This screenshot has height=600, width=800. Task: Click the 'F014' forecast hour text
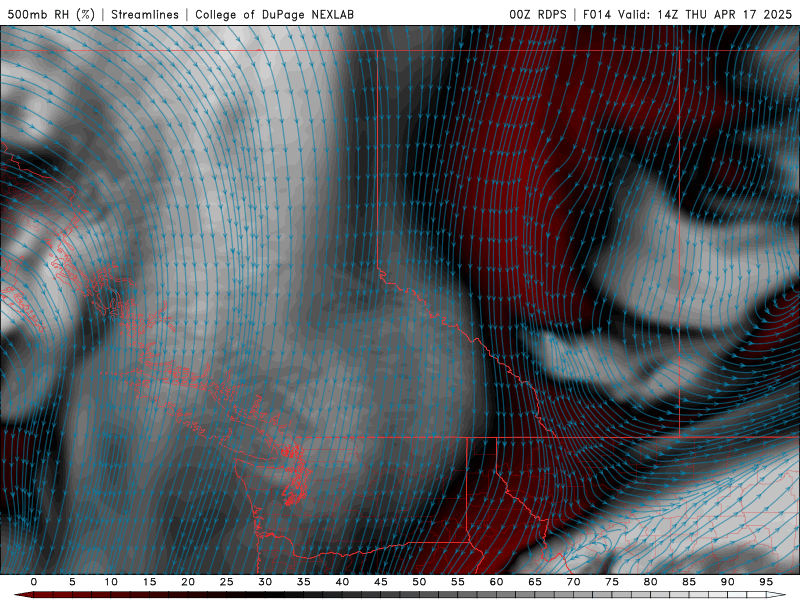(597, 14)
